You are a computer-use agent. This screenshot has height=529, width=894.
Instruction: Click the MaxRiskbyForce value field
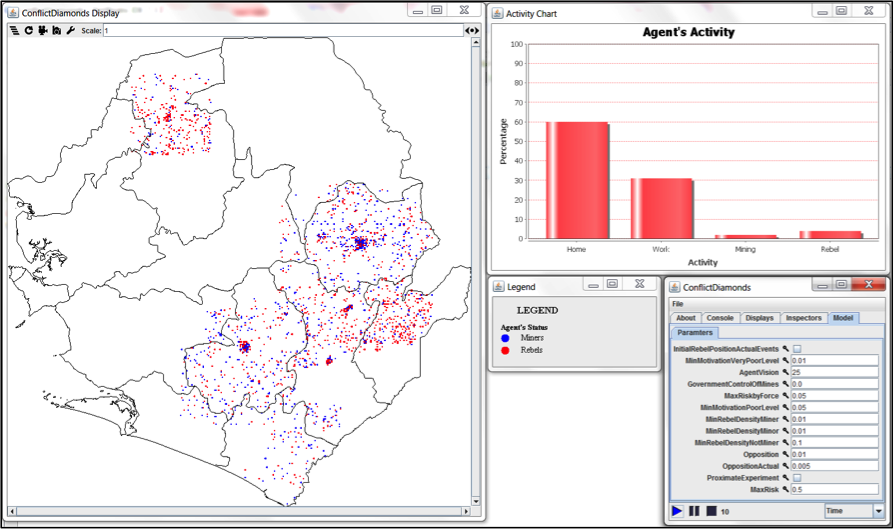click(835, 396)
